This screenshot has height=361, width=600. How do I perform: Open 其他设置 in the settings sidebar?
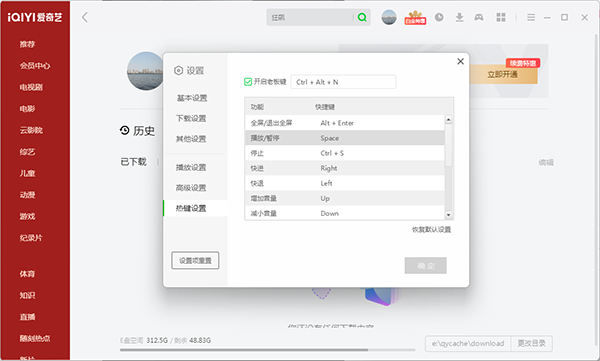(191, 139)
